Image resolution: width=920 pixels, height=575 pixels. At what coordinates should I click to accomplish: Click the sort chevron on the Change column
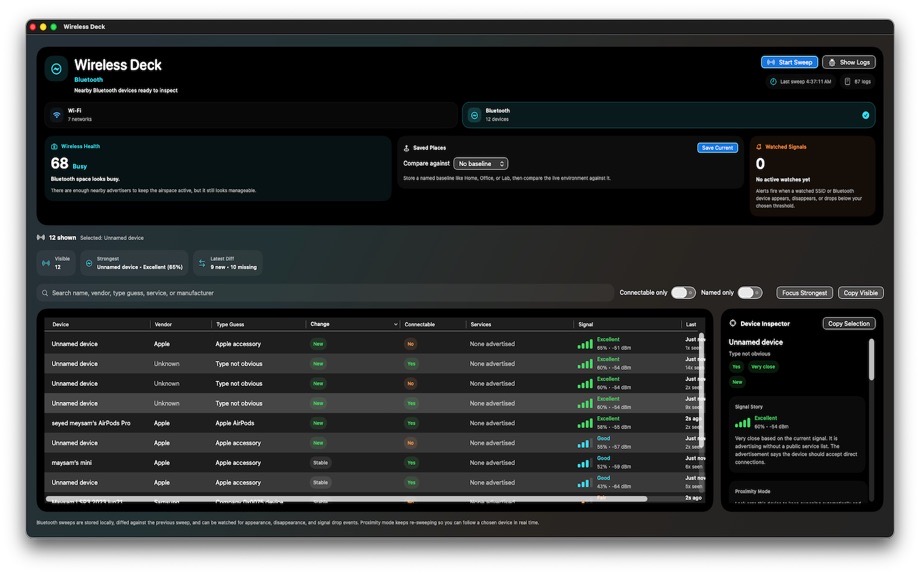click(x=395, y=324)
